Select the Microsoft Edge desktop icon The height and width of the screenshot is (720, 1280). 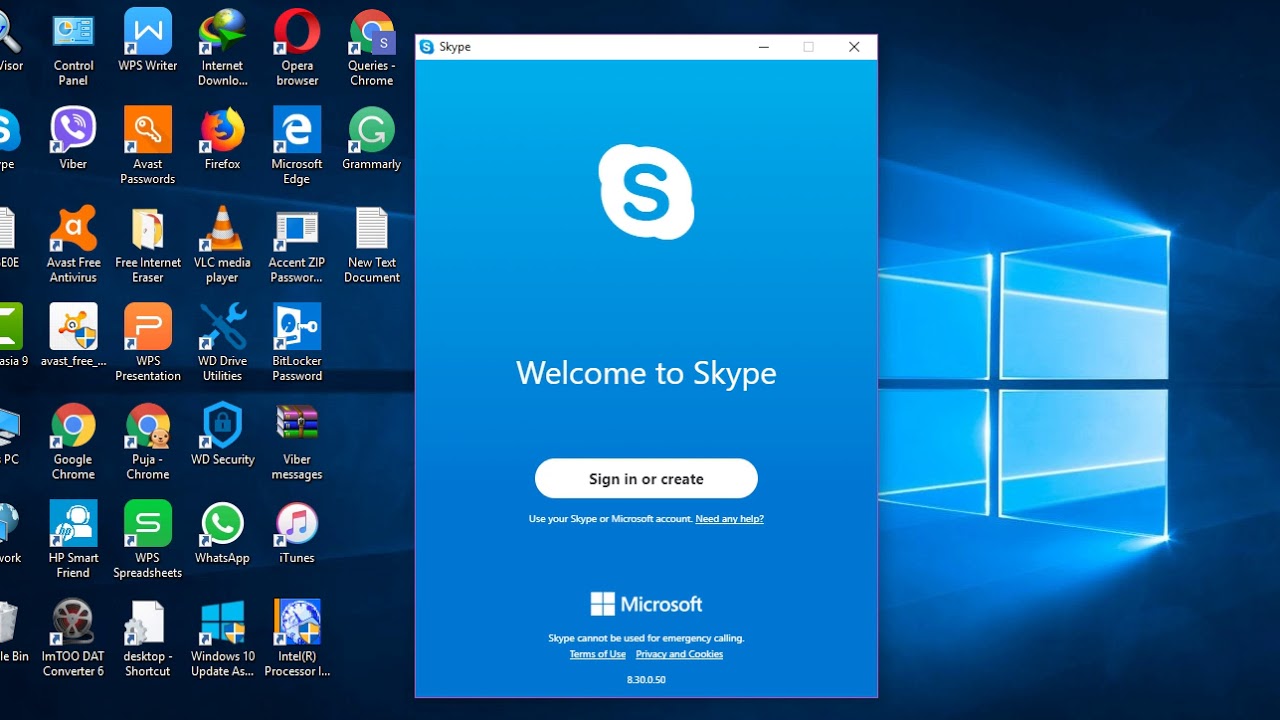pos(297,146)
